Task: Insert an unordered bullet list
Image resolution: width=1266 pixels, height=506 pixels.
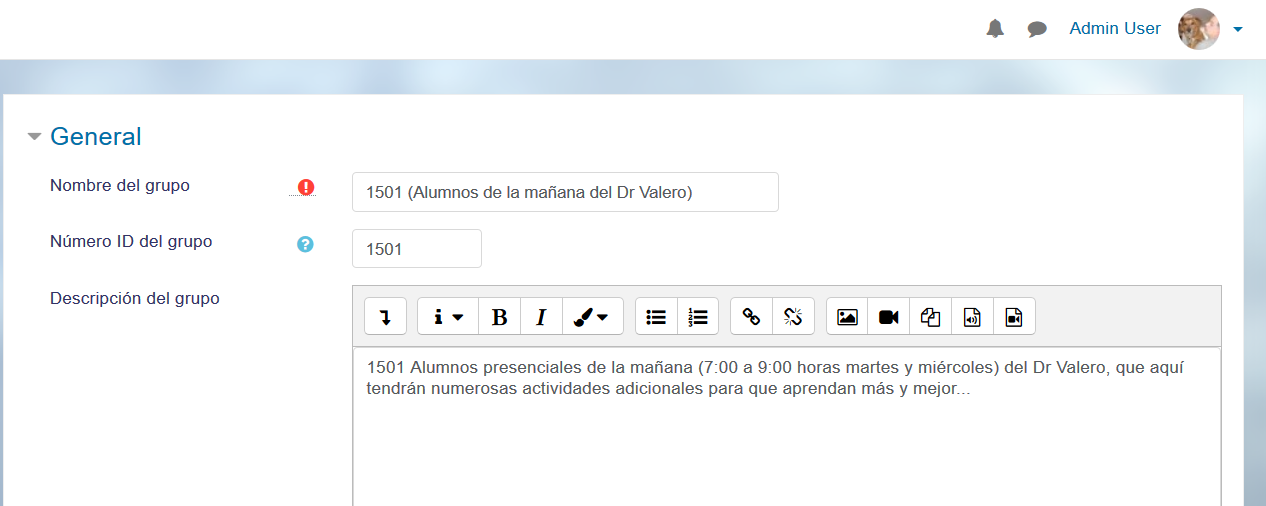Action: (x=656, y=316)
